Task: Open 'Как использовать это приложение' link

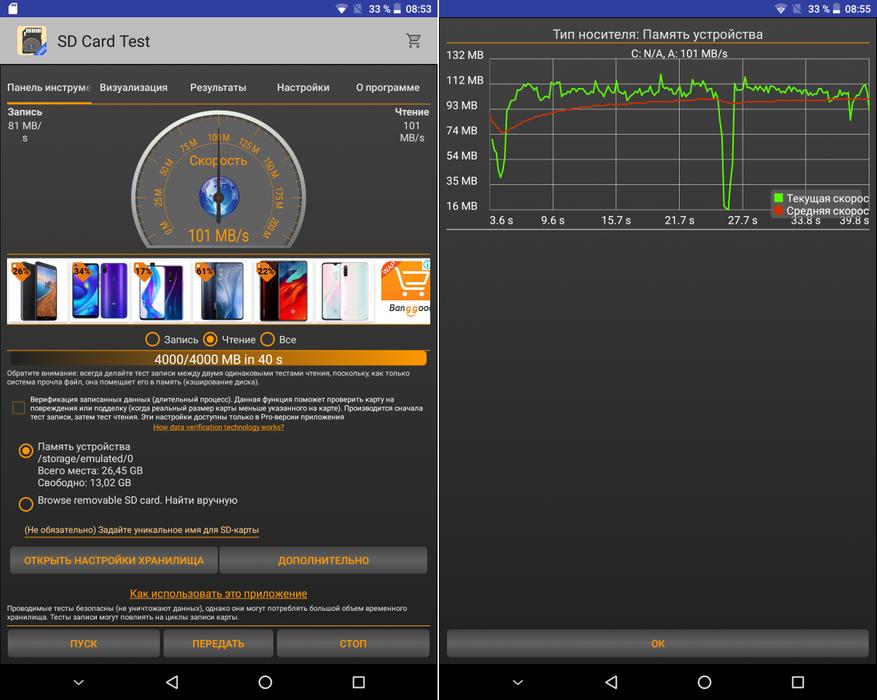Action: 218,593
